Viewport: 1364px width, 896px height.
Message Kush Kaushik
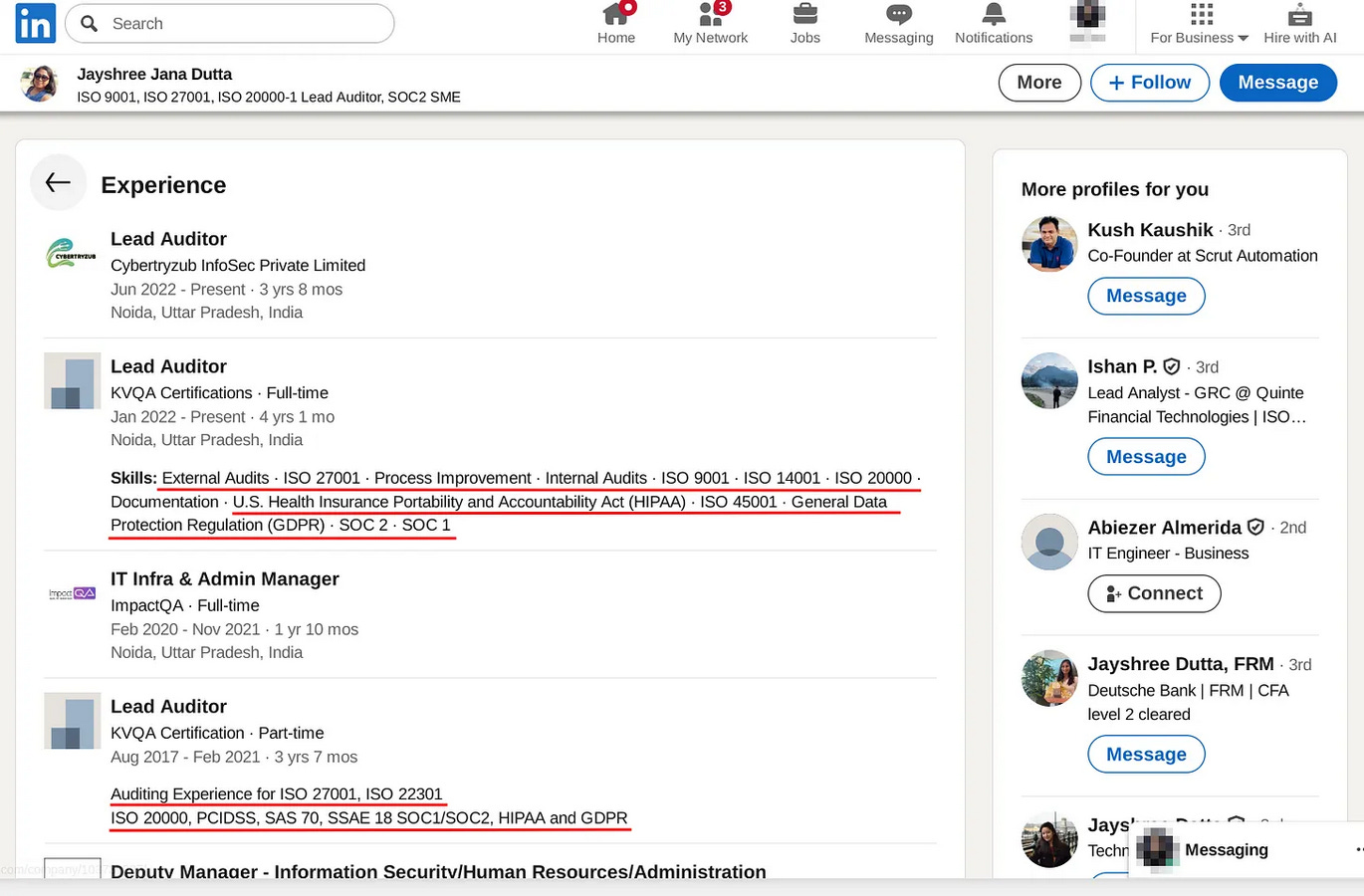point(1146,296)
